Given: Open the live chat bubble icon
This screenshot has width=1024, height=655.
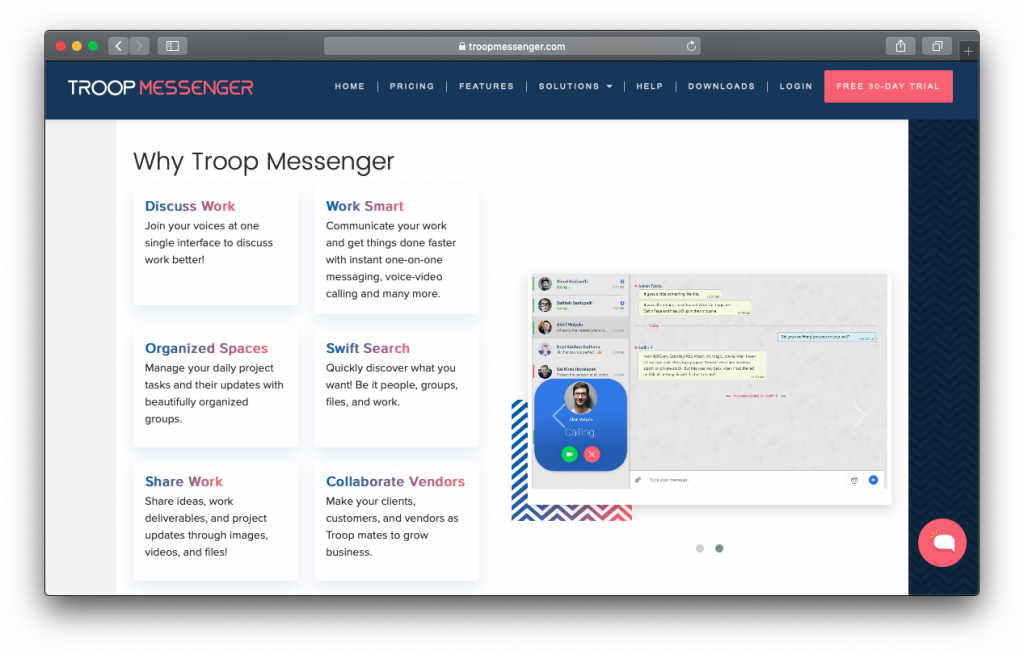Looking at the screenshot, I should tap(942, 542).
